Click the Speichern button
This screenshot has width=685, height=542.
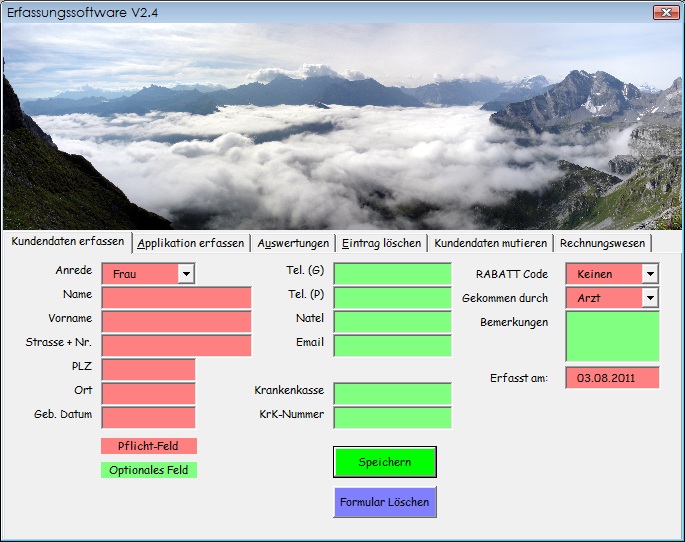click(385, 462)
